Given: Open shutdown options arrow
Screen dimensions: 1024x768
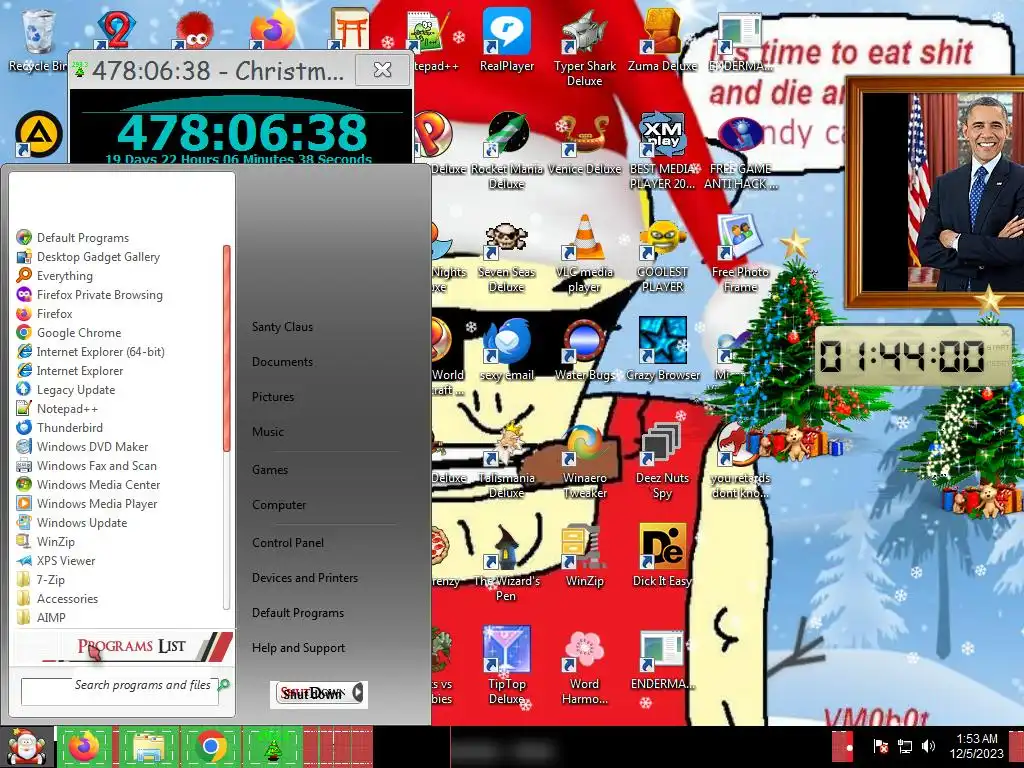Looking at the screenshot, I should pos(359,694).
